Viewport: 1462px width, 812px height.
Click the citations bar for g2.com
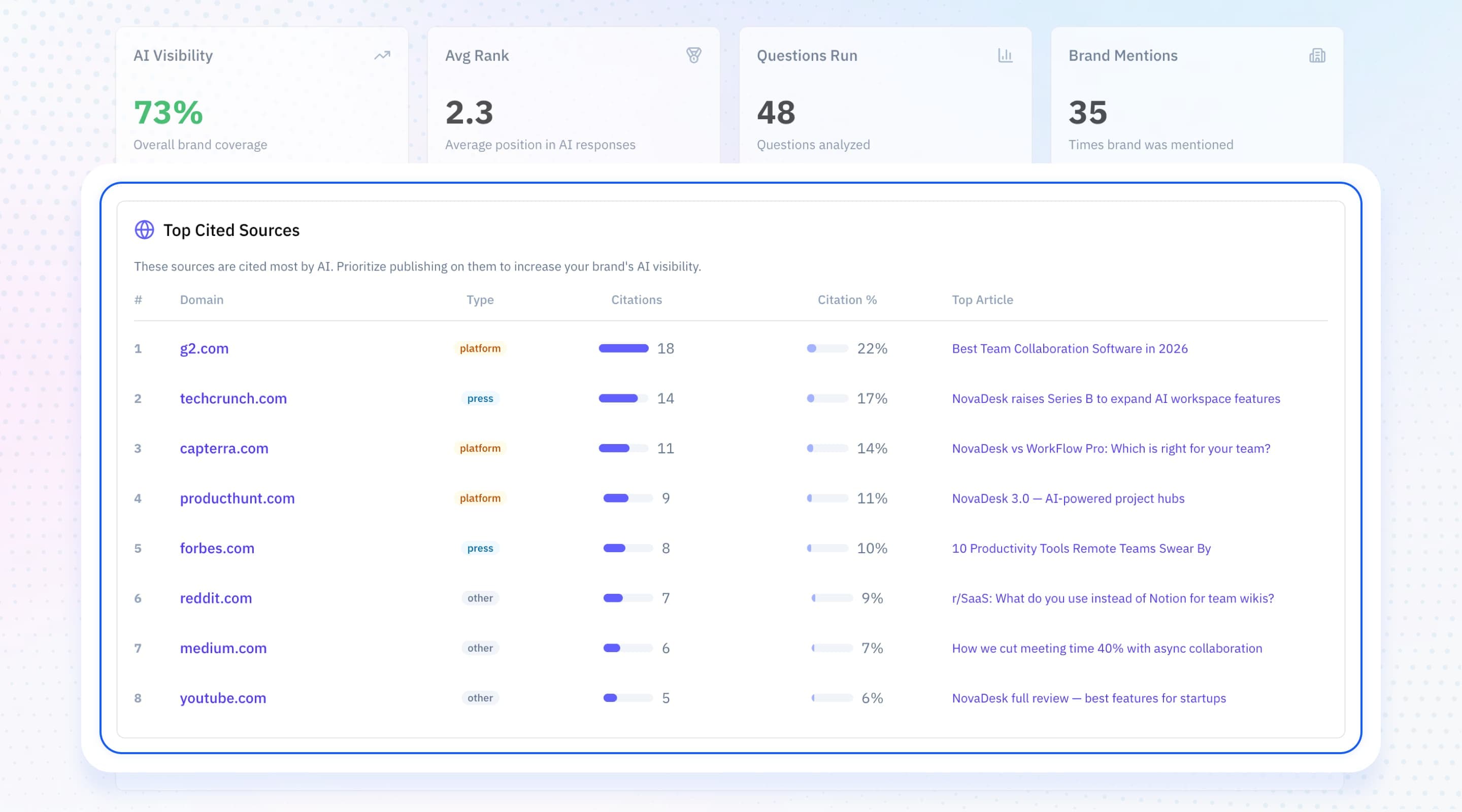[623, 349]
